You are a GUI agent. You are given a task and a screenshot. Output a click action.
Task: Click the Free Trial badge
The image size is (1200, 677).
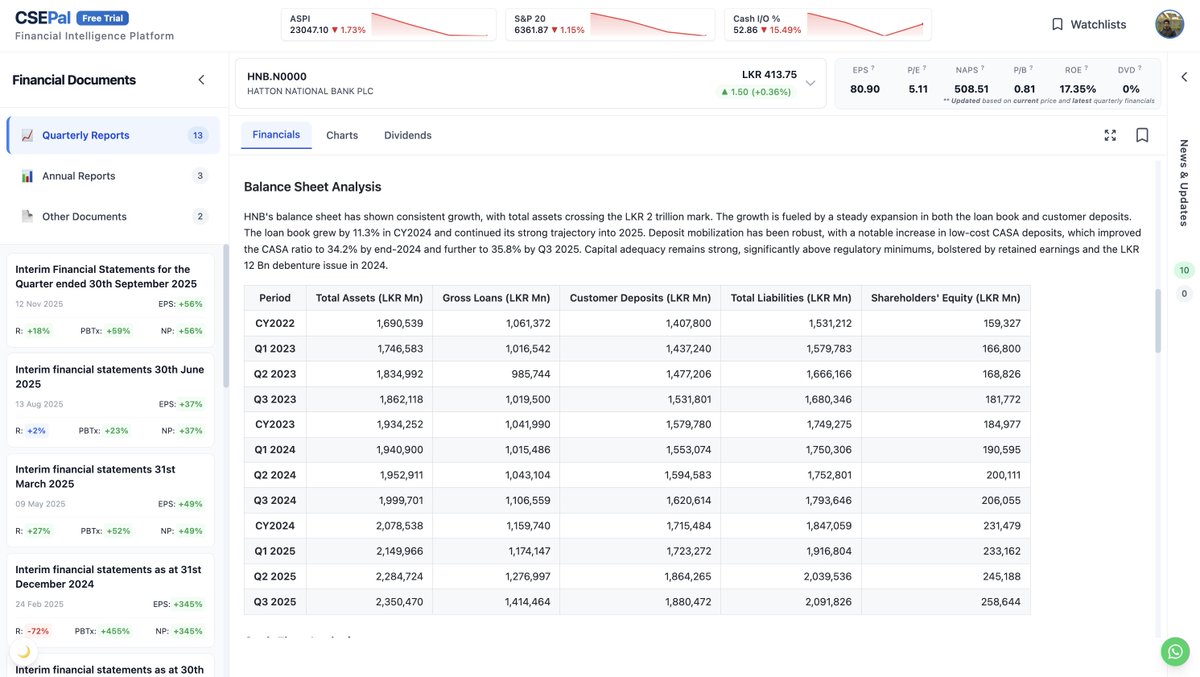103,18
